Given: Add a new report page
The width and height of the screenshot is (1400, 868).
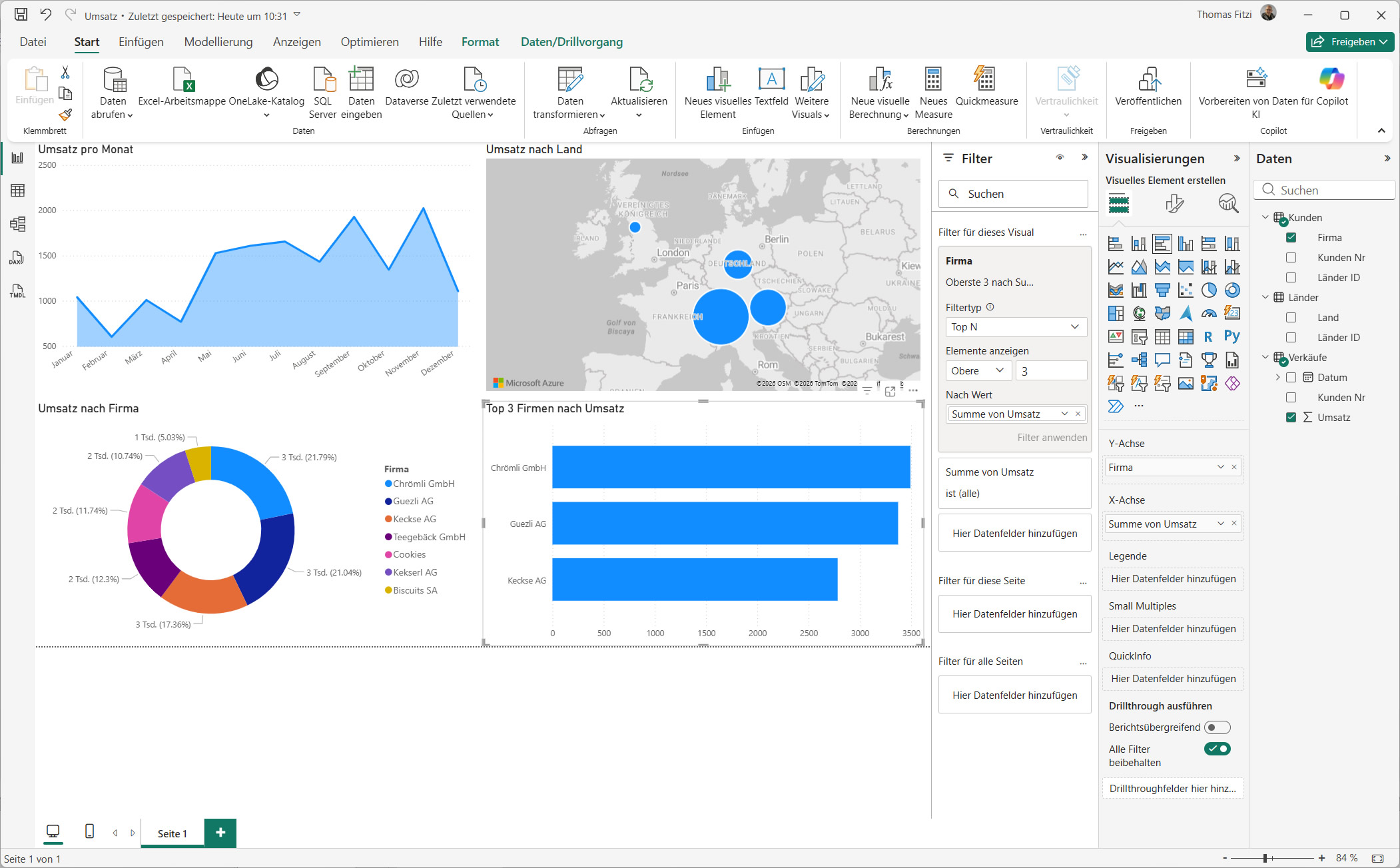Looking at the screenshot, I should [x=220, y=833].
